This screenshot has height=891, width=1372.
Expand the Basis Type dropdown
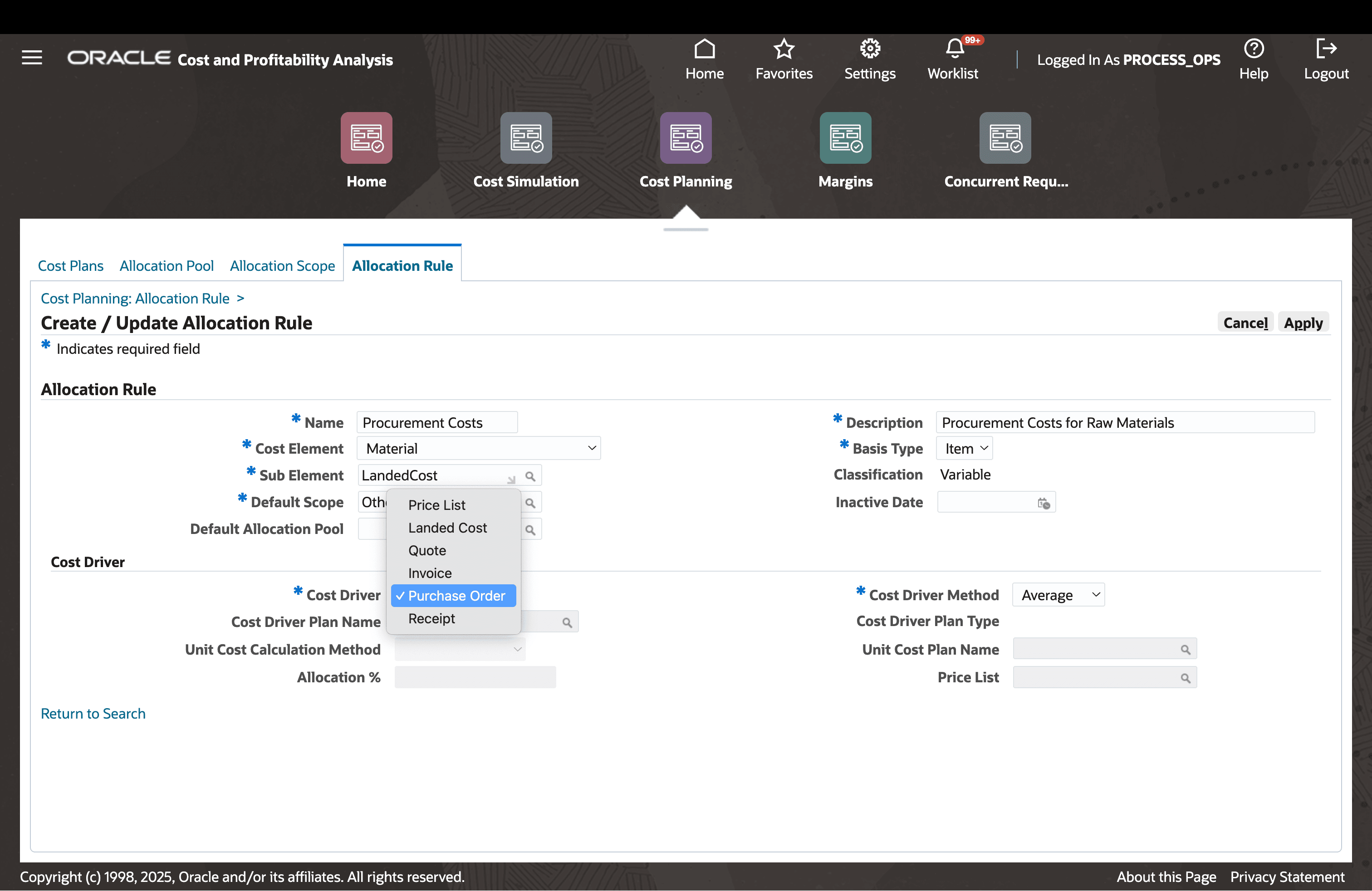tap(964, 448)
